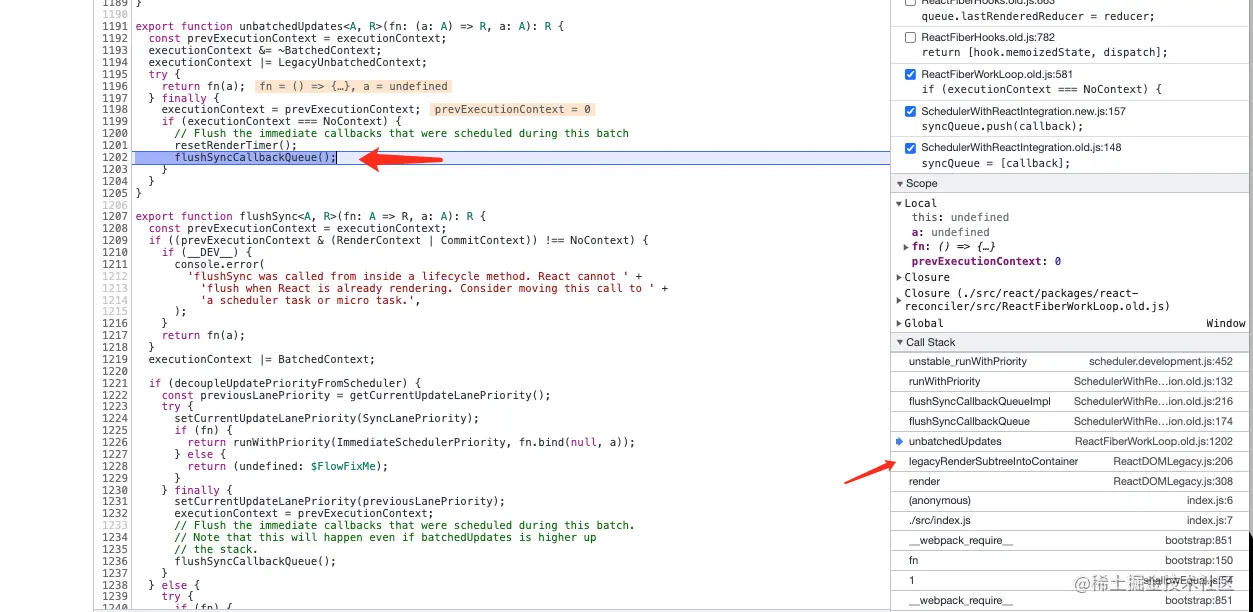Expand the fn: () => {…} variable

(x=906, y=246)
